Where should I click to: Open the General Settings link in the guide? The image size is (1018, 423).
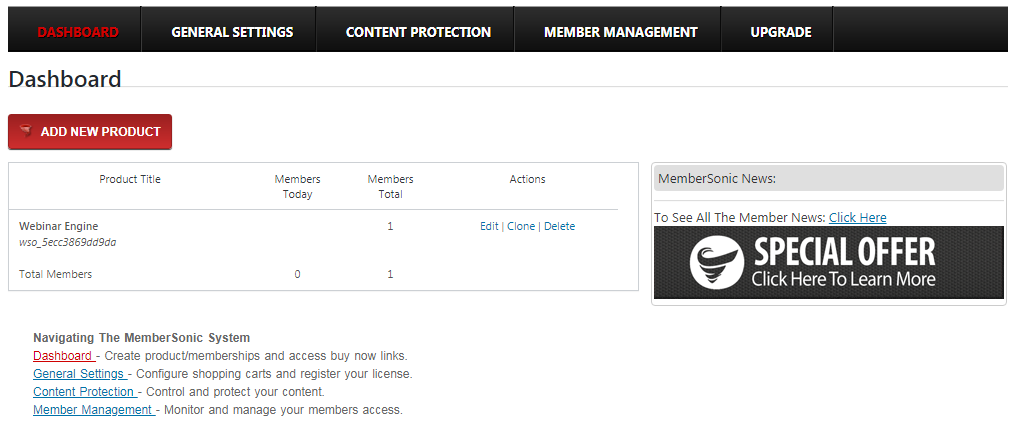tap(82, 374)
